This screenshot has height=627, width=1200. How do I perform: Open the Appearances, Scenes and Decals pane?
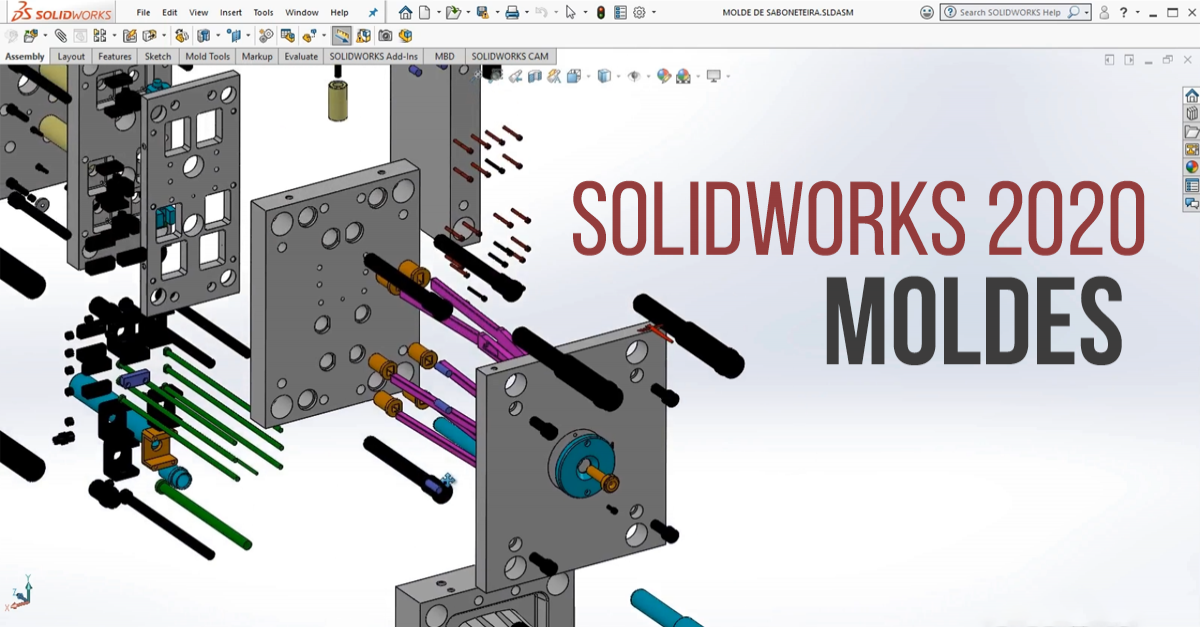(x=1191, y=168)
